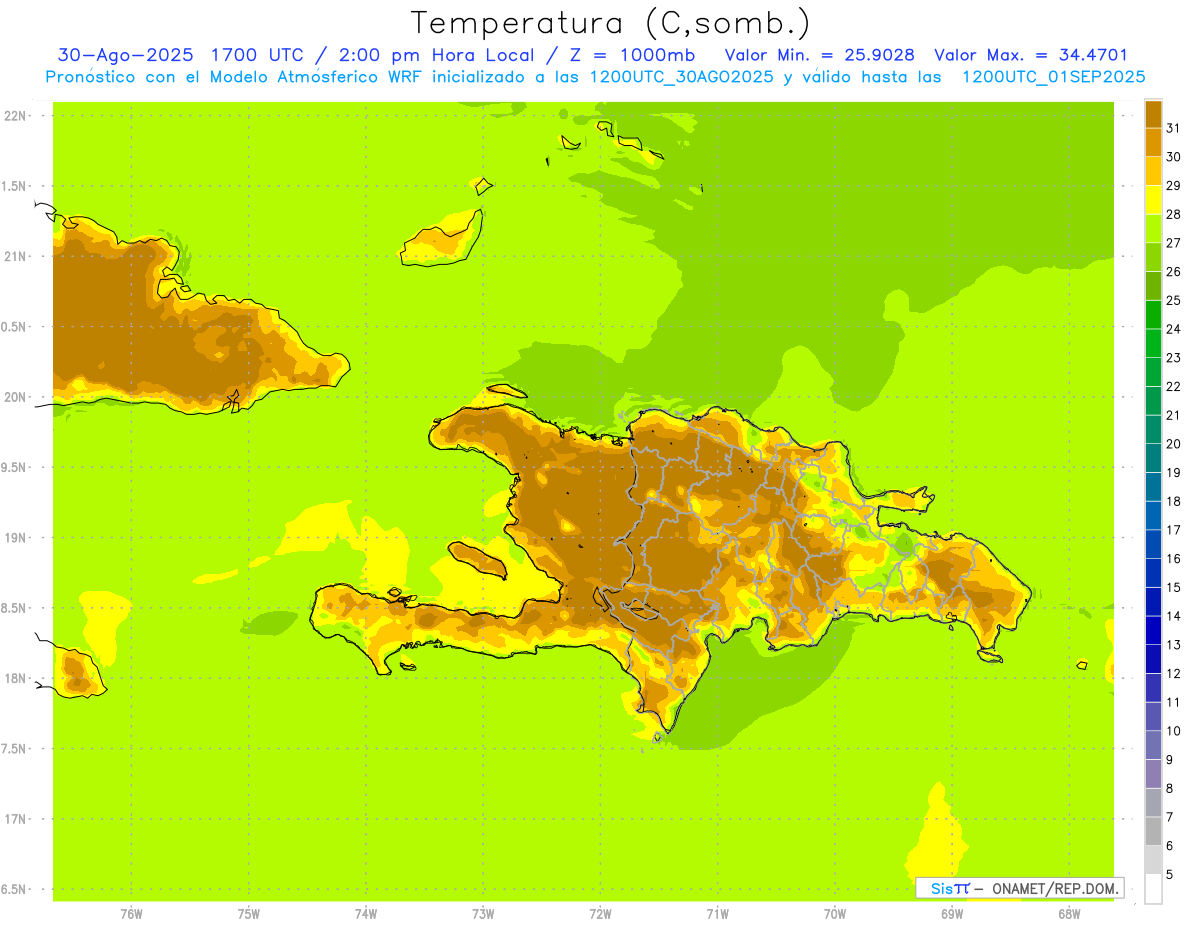1200x927 pixels.
Task: Click '1200UTC_01SEP2025' valid-until text
Action: [x=1052, y=77]
